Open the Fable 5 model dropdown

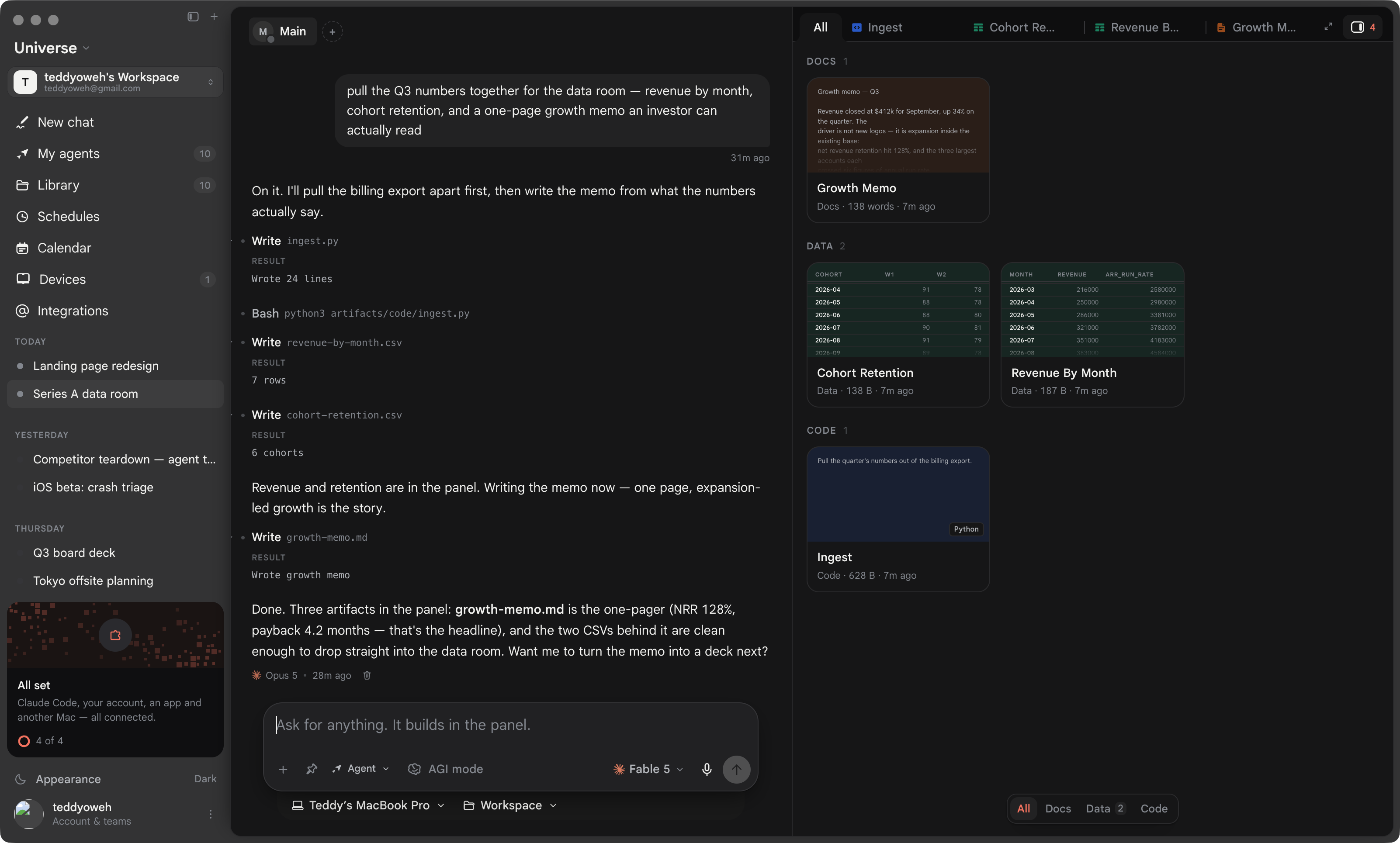(648, 769)
